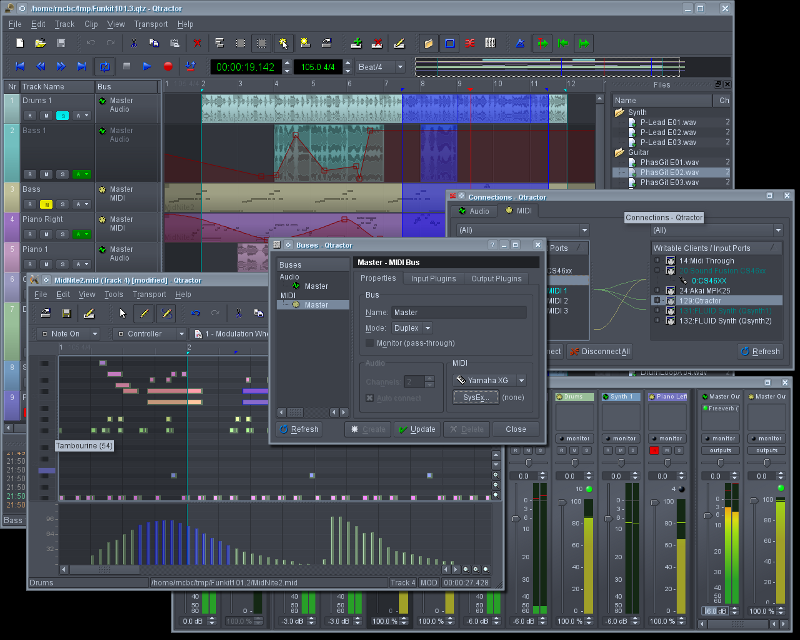Image resolution: width=800 pixels, height=640 pixels.
Task: Click the Play transport button
Action: [x=147, y=67]
